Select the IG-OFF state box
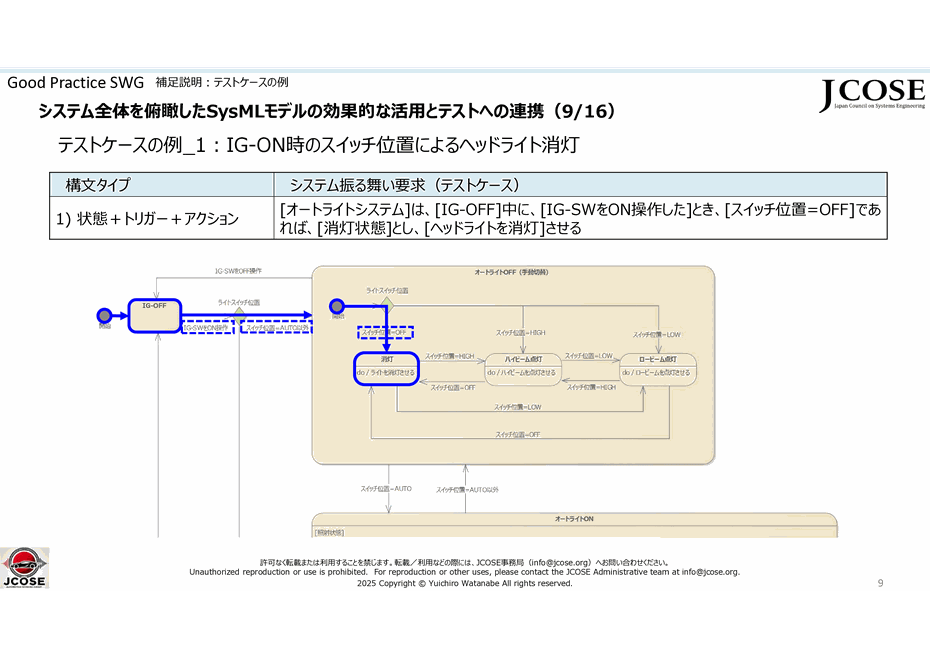 (x=155, y=316)
